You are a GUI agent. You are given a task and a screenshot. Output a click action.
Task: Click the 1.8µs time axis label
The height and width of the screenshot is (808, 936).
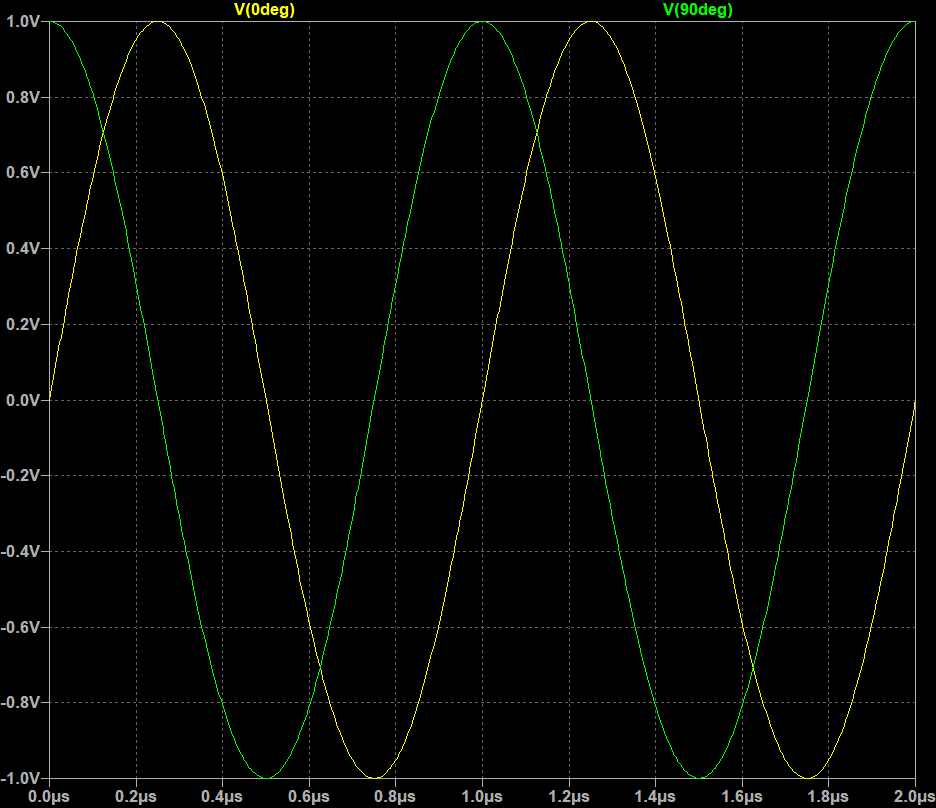(828, 796)
